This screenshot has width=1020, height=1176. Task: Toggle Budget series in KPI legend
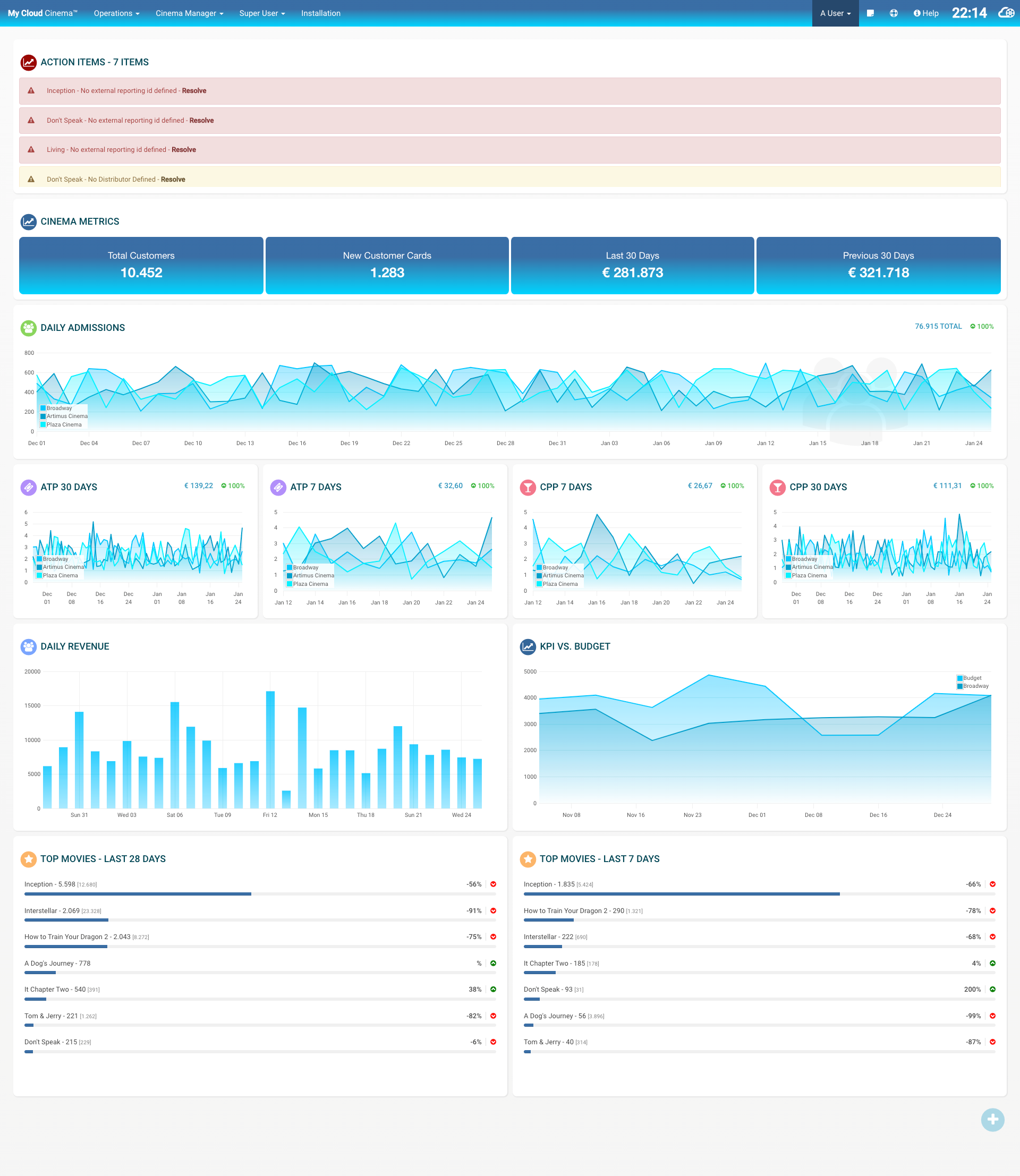click(972, 678)
